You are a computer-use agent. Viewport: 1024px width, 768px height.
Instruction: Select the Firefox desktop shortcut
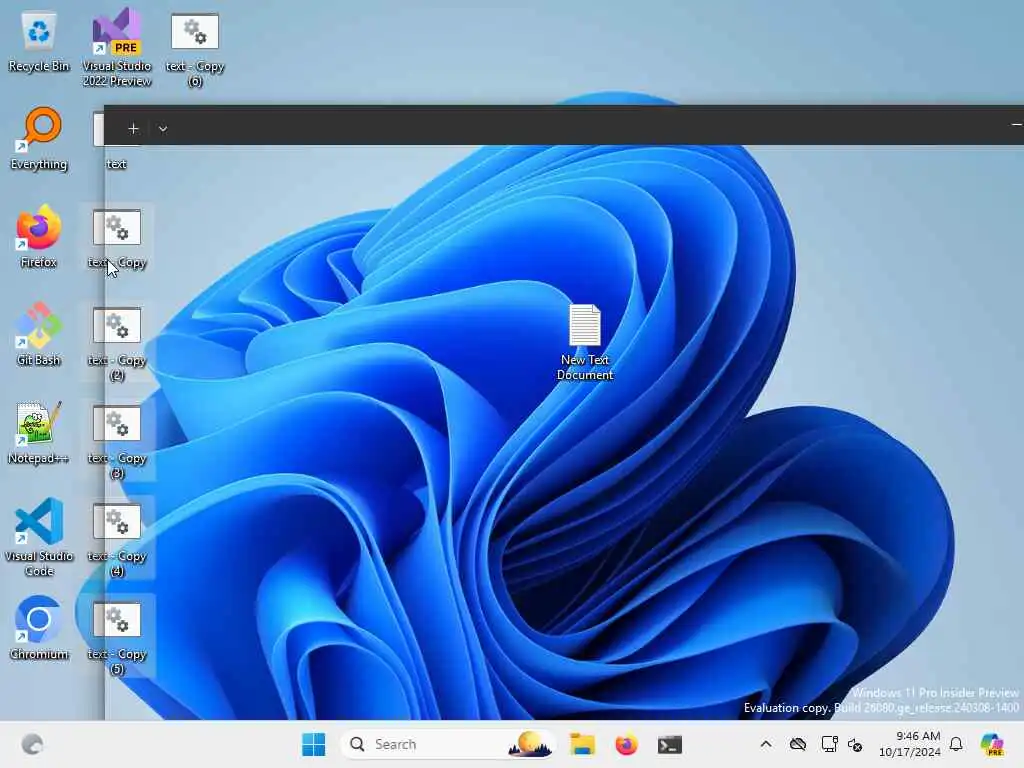tap(39, 236)
